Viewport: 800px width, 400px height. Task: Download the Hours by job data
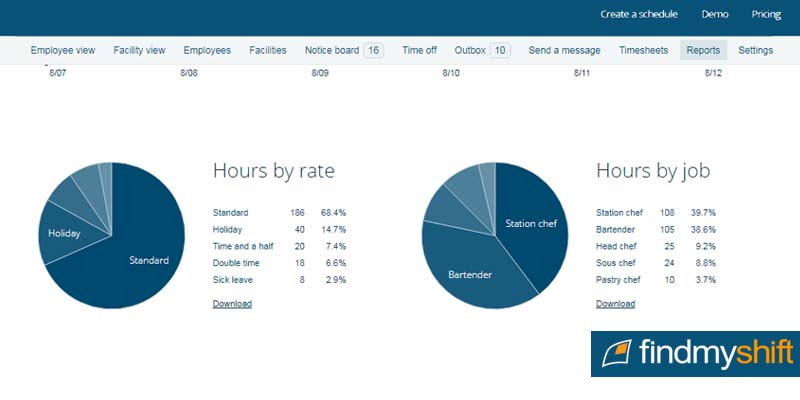(615, 304)
